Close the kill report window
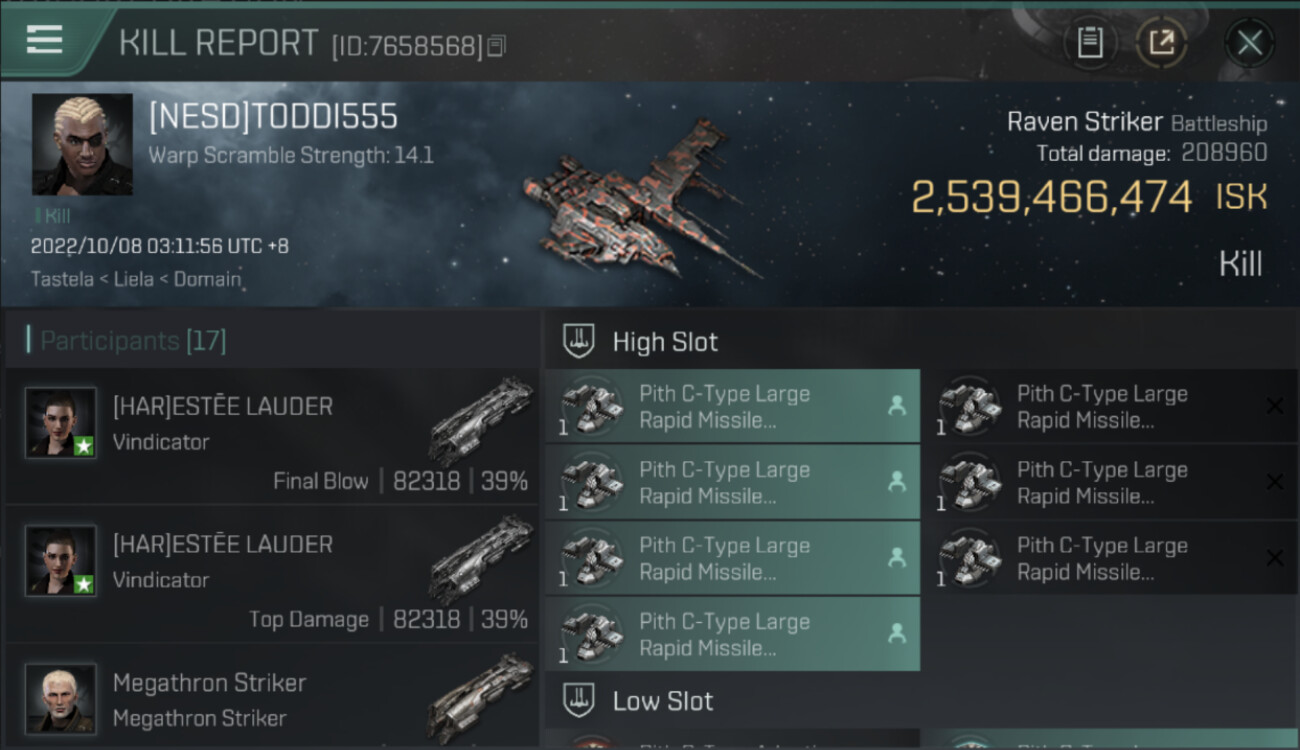Image resolution: width=1300 pixels, height=750 pixels. 1249,43
